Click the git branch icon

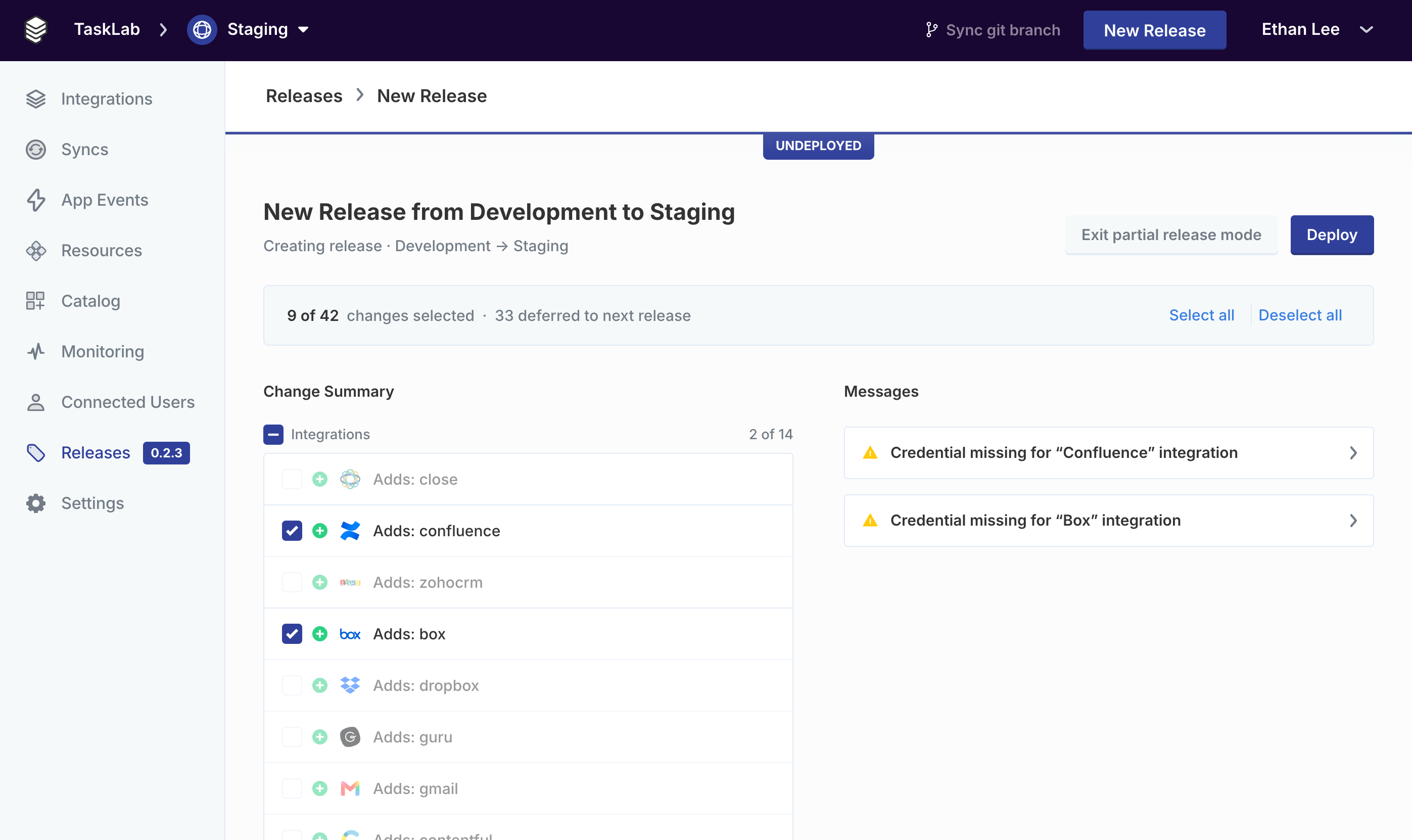(x=931, y=30)
